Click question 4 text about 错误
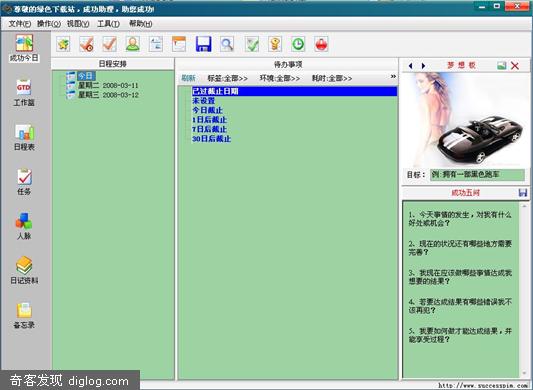This screenshot has width=533, height=390. (460, 306)
